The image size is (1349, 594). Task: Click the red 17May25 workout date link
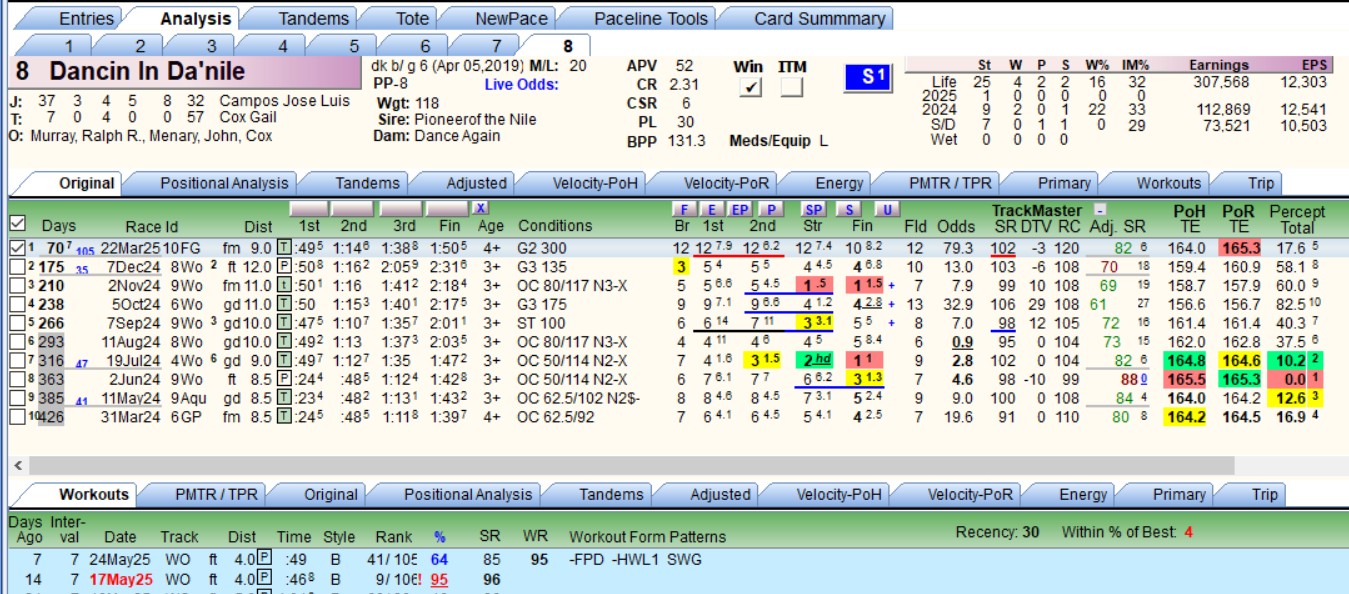coord(121,579)
